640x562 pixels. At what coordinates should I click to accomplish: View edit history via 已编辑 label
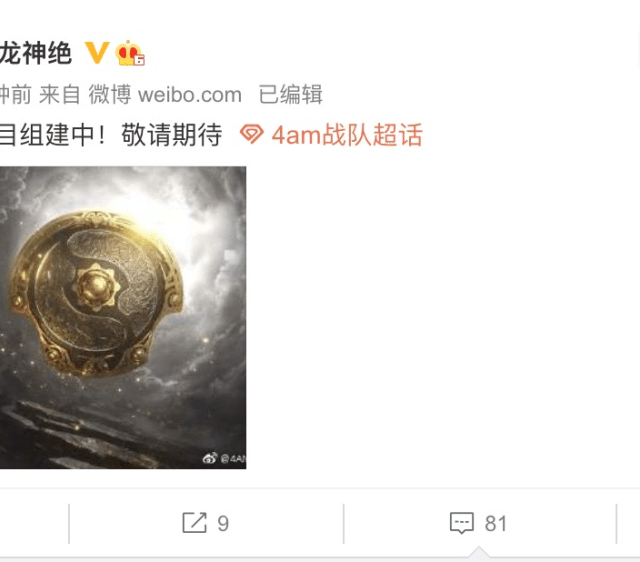click(x=290, y=95)
